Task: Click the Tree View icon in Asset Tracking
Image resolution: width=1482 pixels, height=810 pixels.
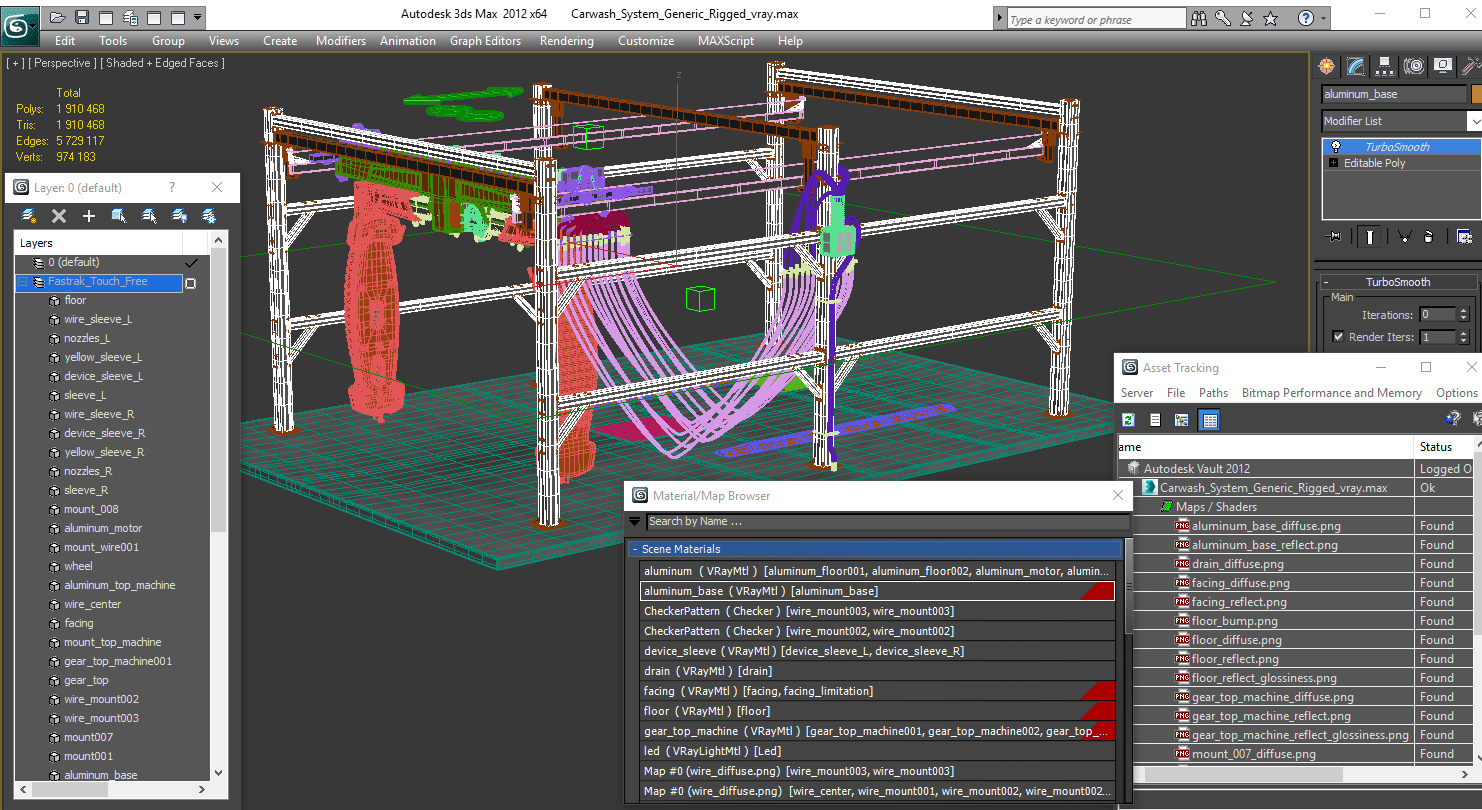Action: pyautogui.click(x=1181, y=420)
